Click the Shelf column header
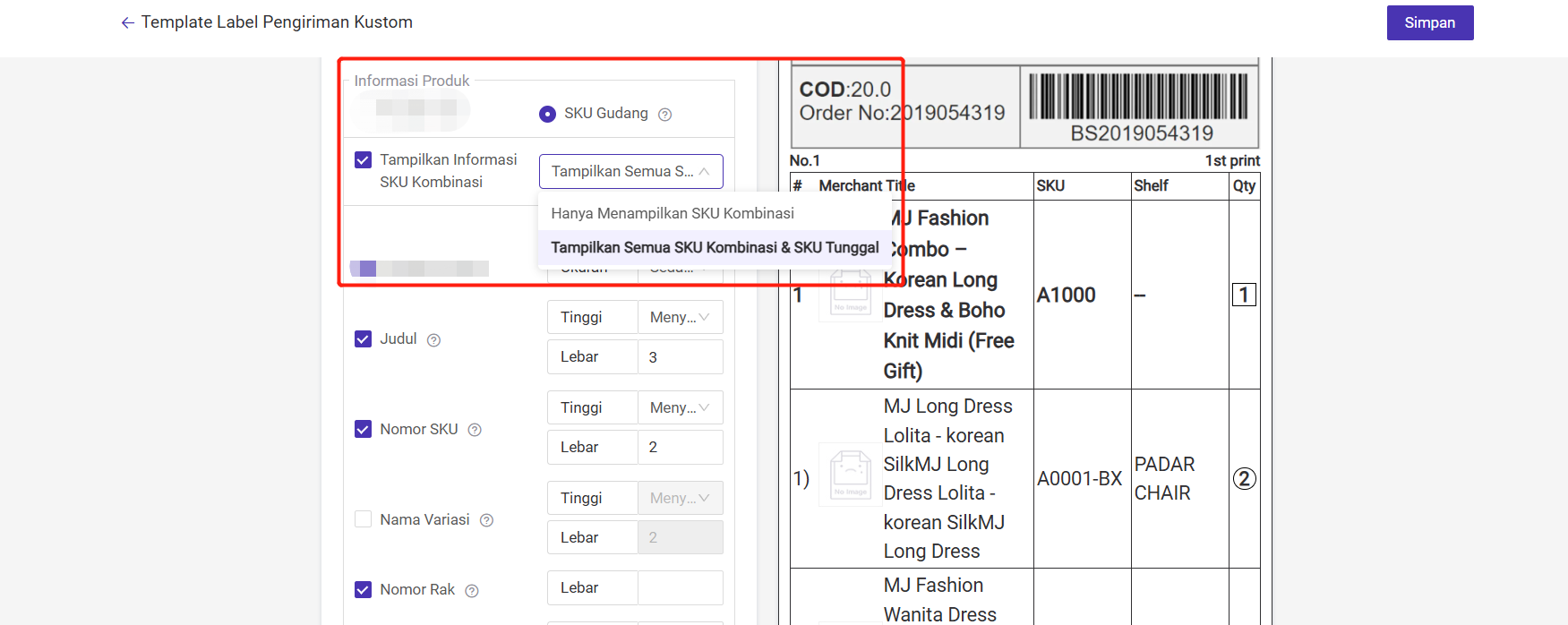Image resolution: width=1568 pixels, height=625 pixels. 1151,186
